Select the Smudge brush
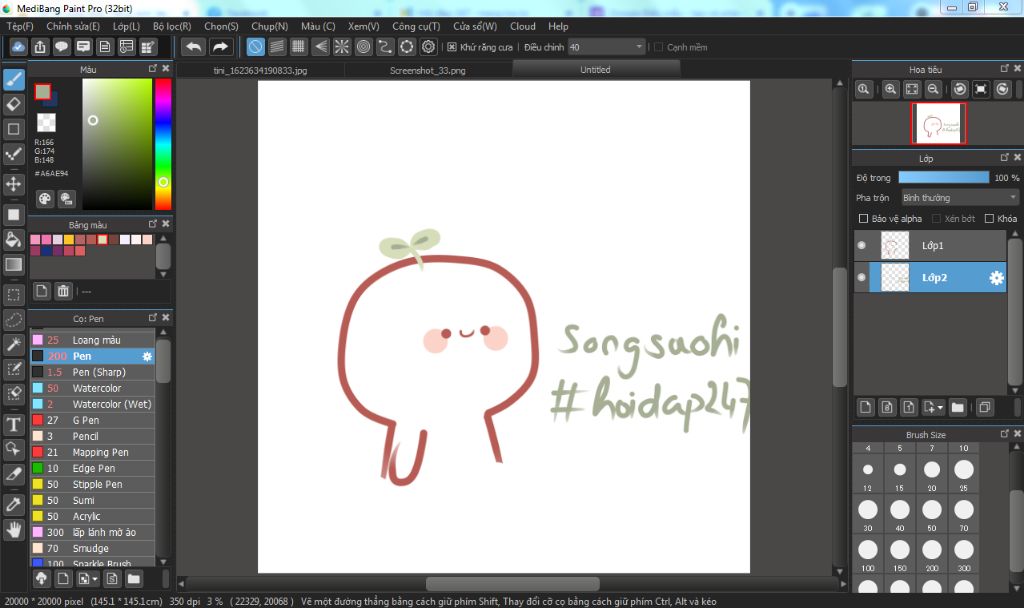 (x=93, y=549)
